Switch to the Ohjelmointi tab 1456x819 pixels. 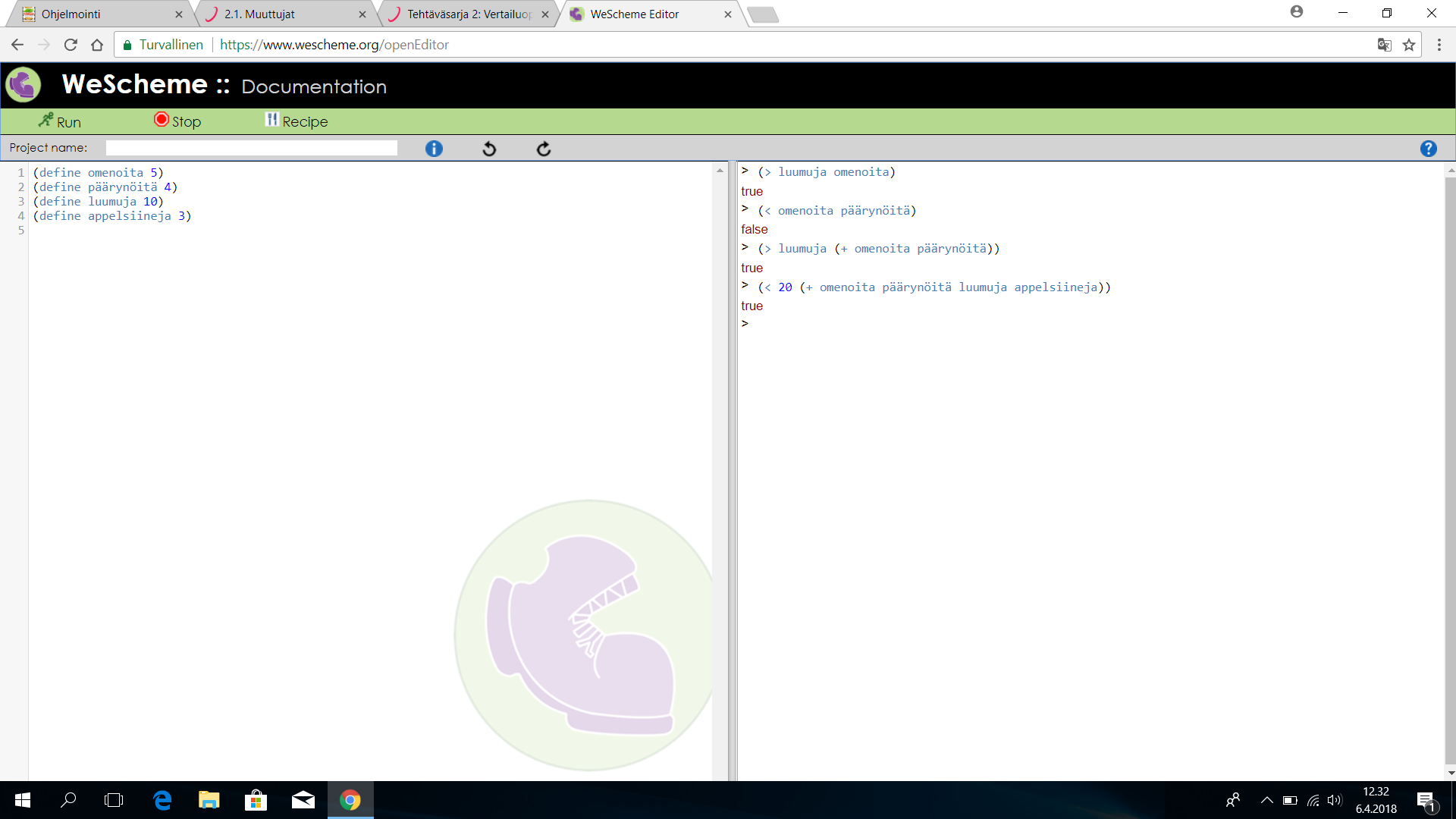coord(71,14)
